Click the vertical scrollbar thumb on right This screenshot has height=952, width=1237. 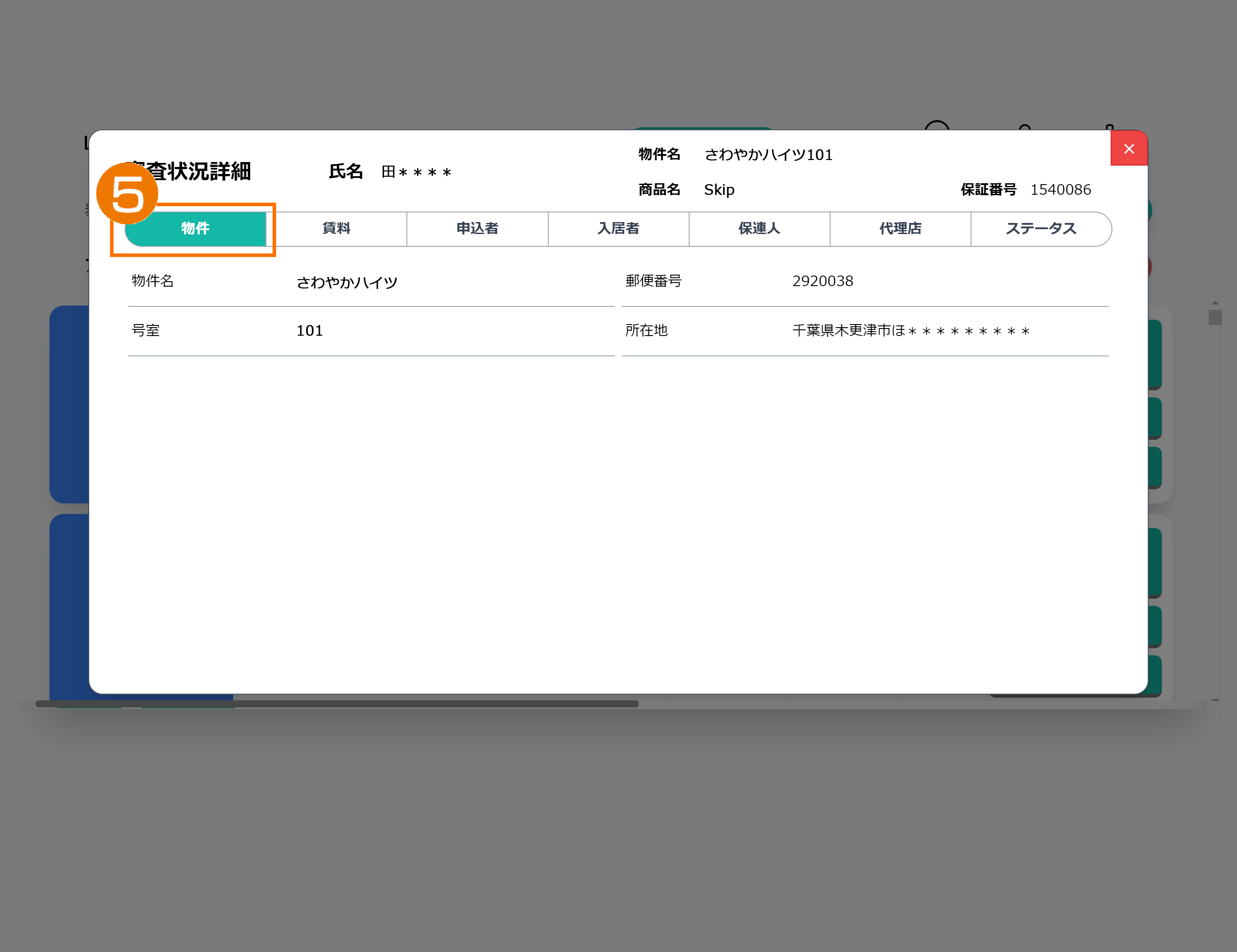pyautogui.click(x=1214, y=317)
